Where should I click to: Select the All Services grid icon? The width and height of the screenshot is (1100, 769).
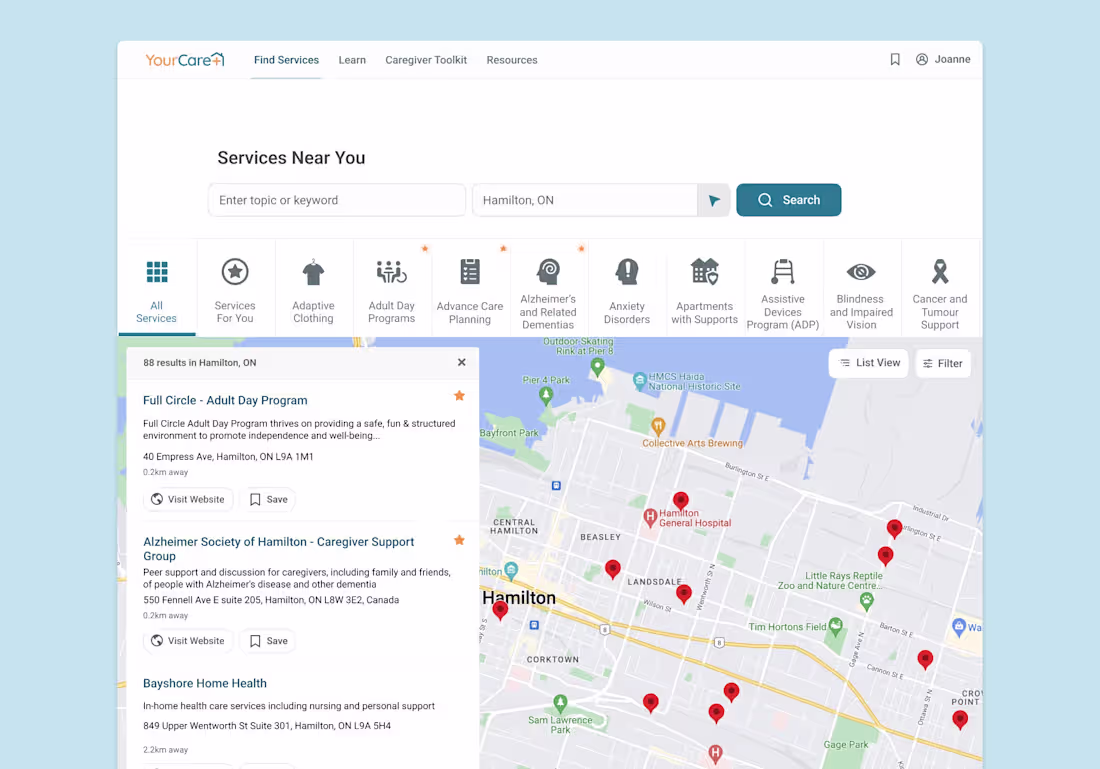pos(156,271)
